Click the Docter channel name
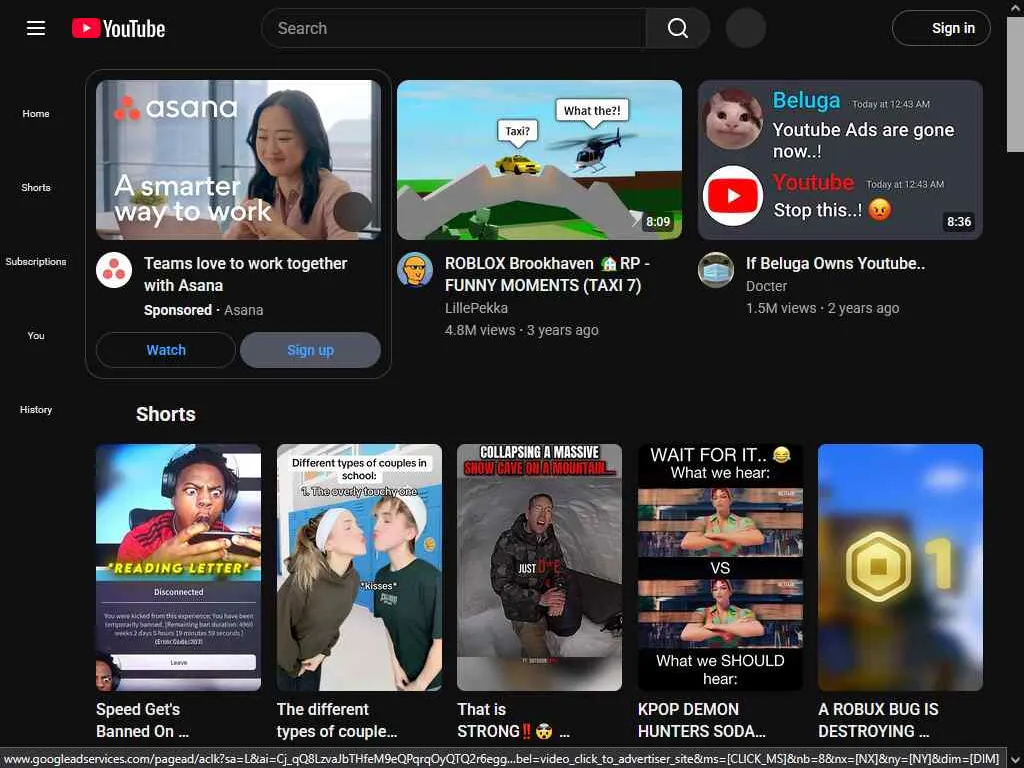This screenshot has height=768, width=1024. [x=766, y=286]
